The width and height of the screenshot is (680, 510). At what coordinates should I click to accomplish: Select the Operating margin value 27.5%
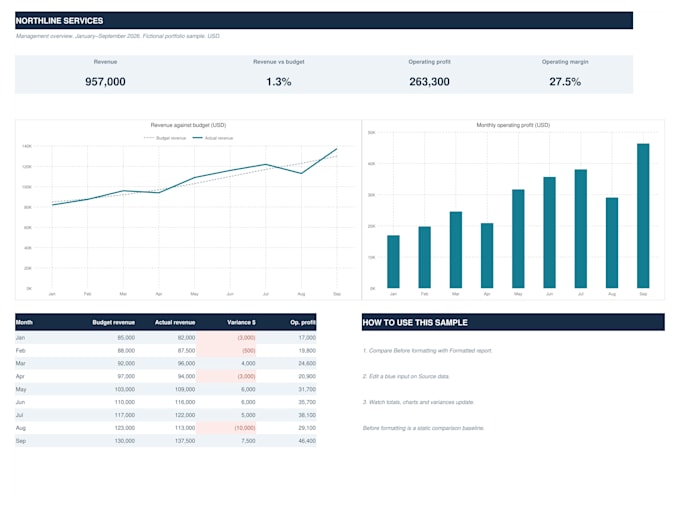point(565,82)
